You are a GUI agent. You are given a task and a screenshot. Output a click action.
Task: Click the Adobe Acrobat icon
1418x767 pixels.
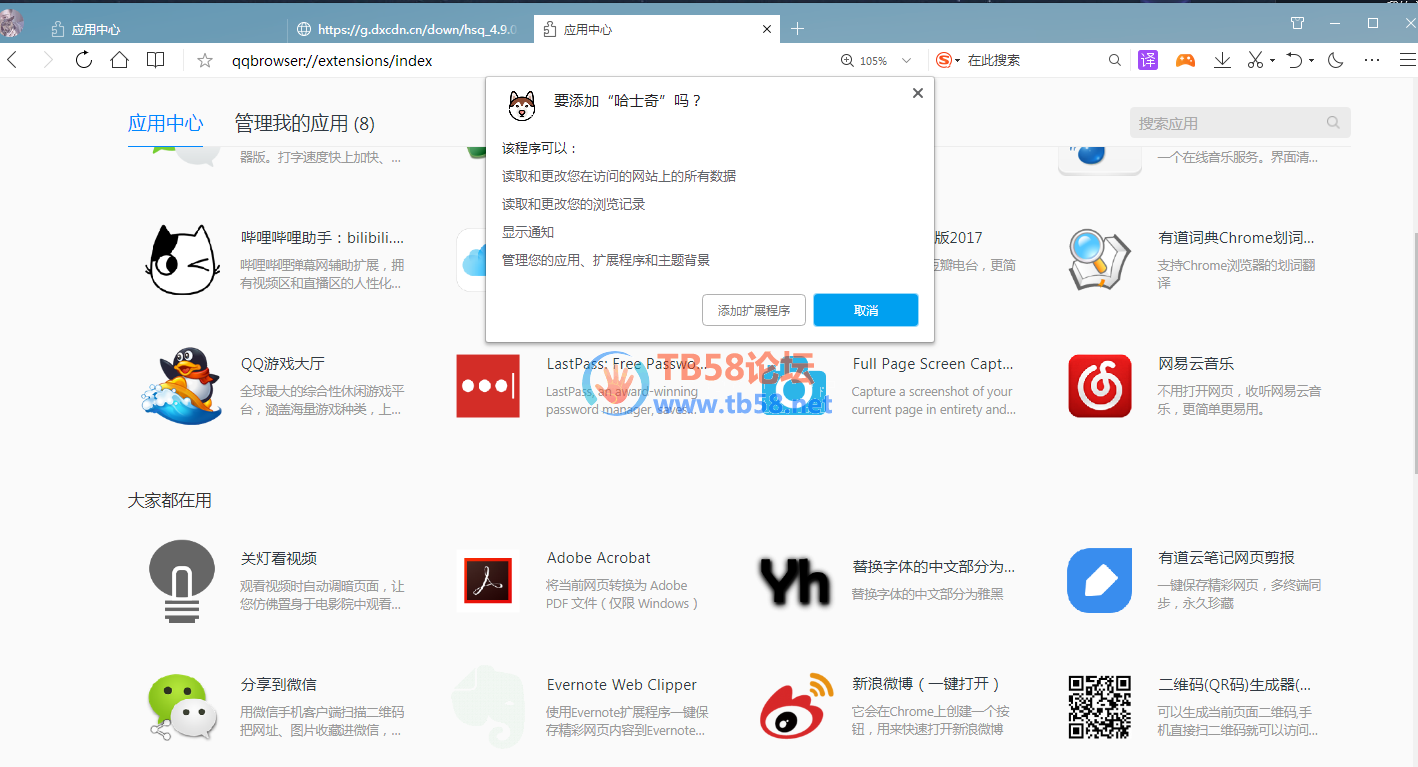pos(488,581)
